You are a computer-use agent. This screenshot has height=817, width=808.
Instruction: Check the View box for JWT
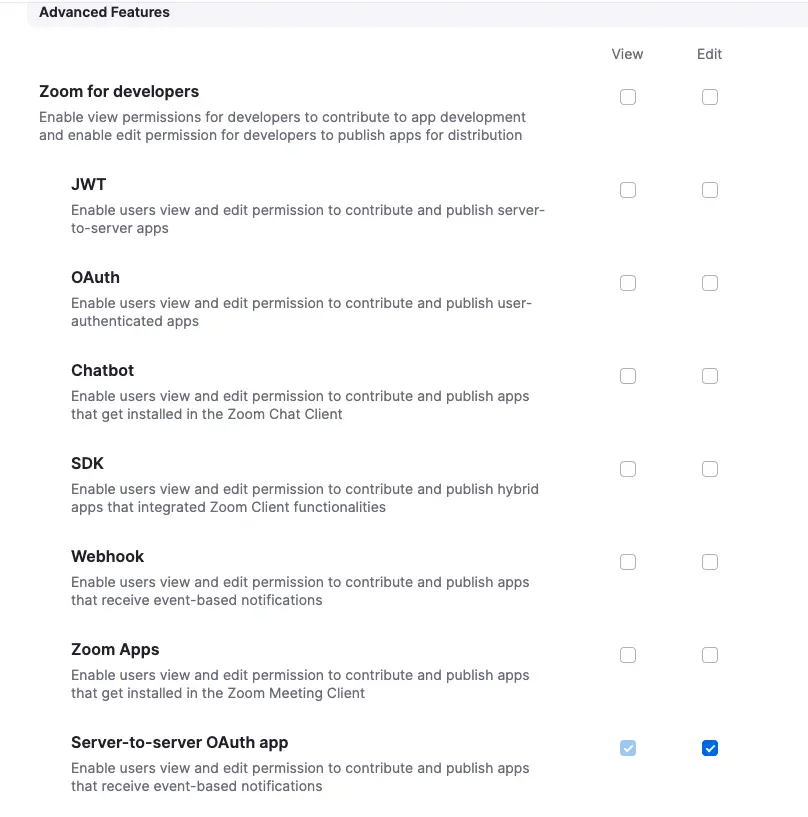pyautogui.click(x=628, y=190)
